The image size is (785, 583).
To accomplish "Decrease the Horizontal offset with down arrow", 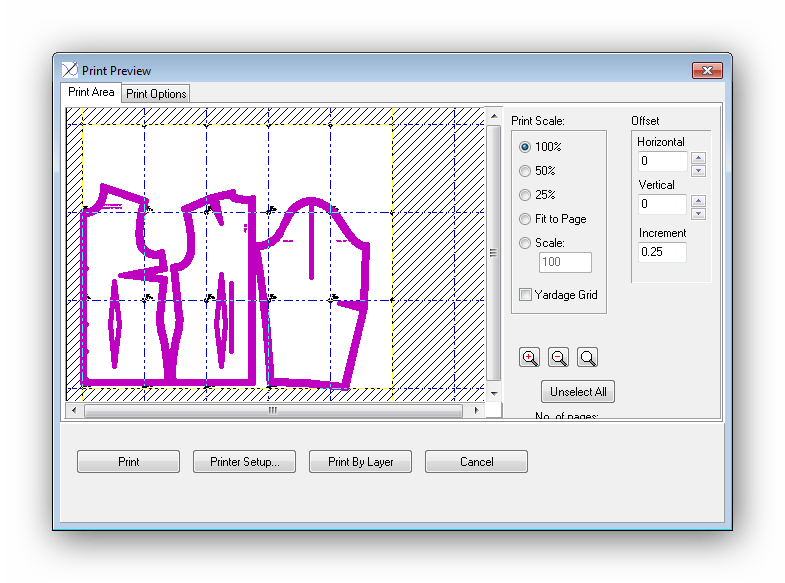I will coord(698,171).
